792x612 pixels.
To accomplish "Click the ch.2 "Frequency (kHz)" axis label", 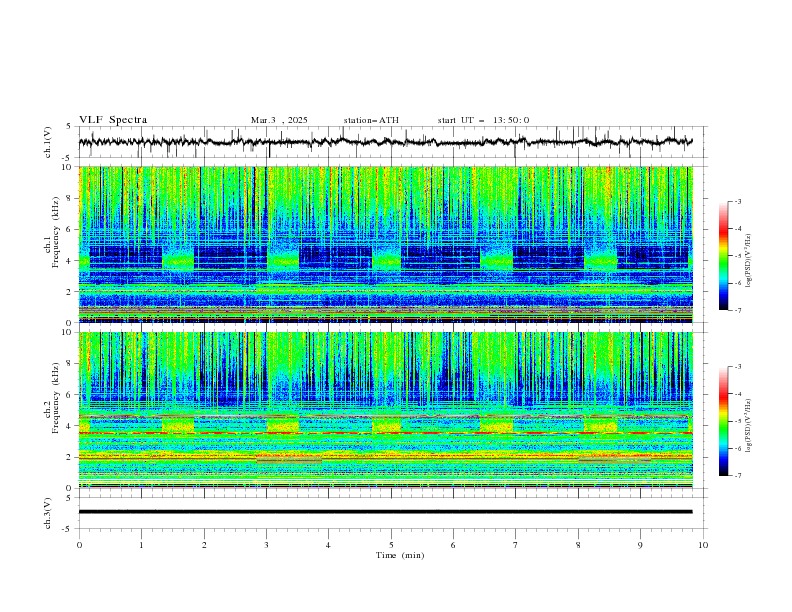I will click(58, 398).
